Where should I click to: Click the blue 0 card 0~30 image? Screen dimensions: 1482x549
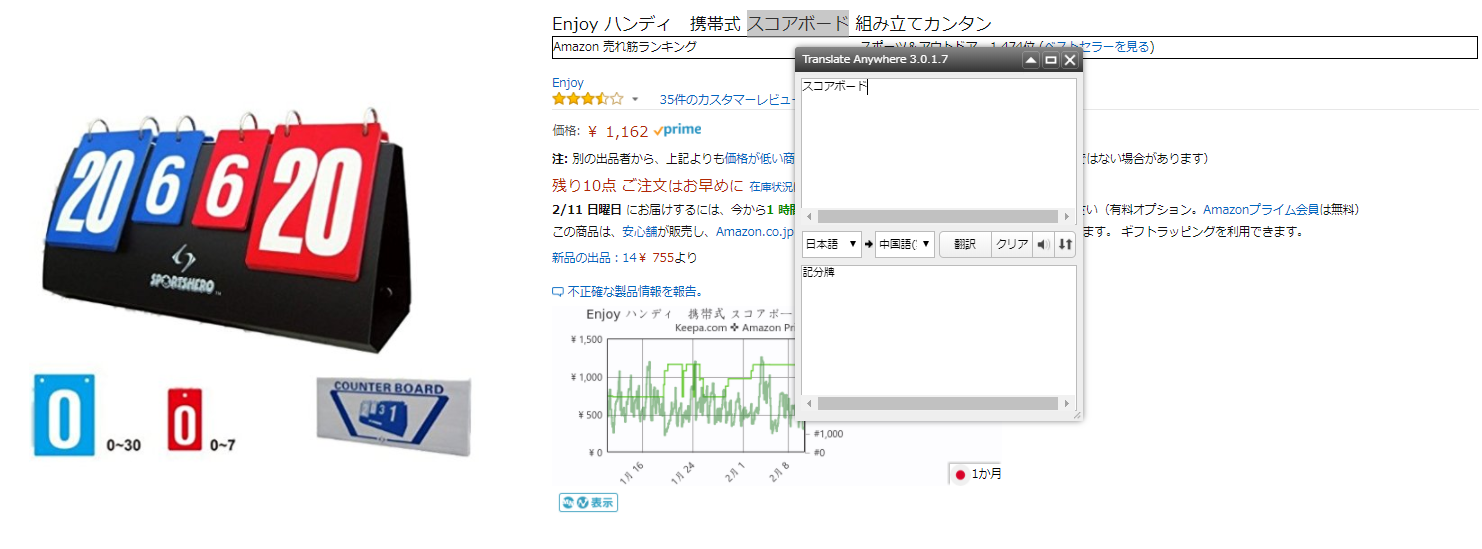65,415
